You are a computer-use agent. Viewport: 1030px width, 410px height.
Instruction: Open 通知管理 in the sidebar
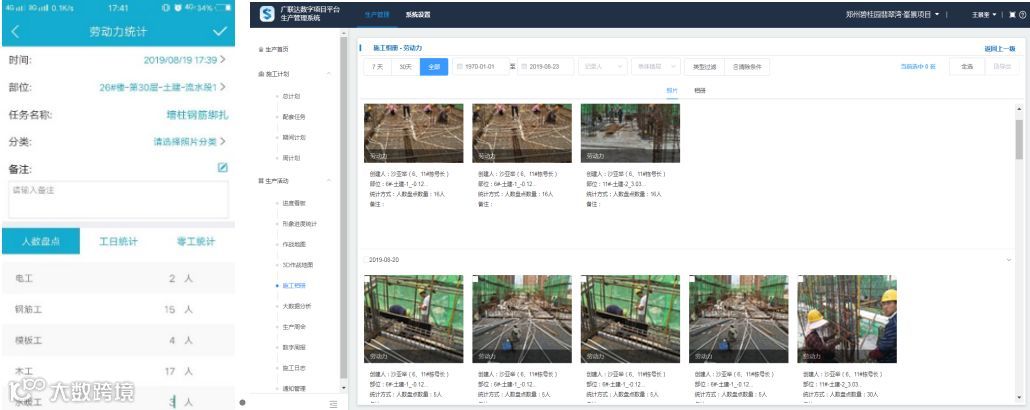(294, 388)
